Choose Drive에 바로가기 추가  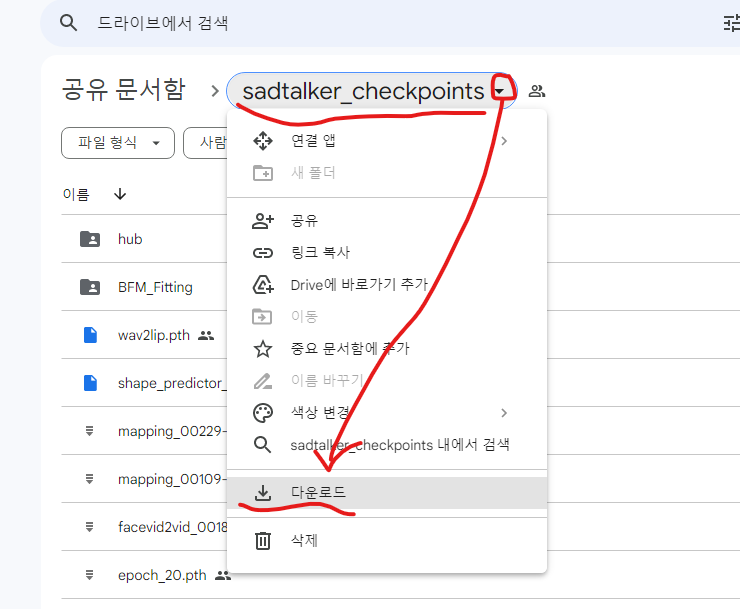pos(387,285)
